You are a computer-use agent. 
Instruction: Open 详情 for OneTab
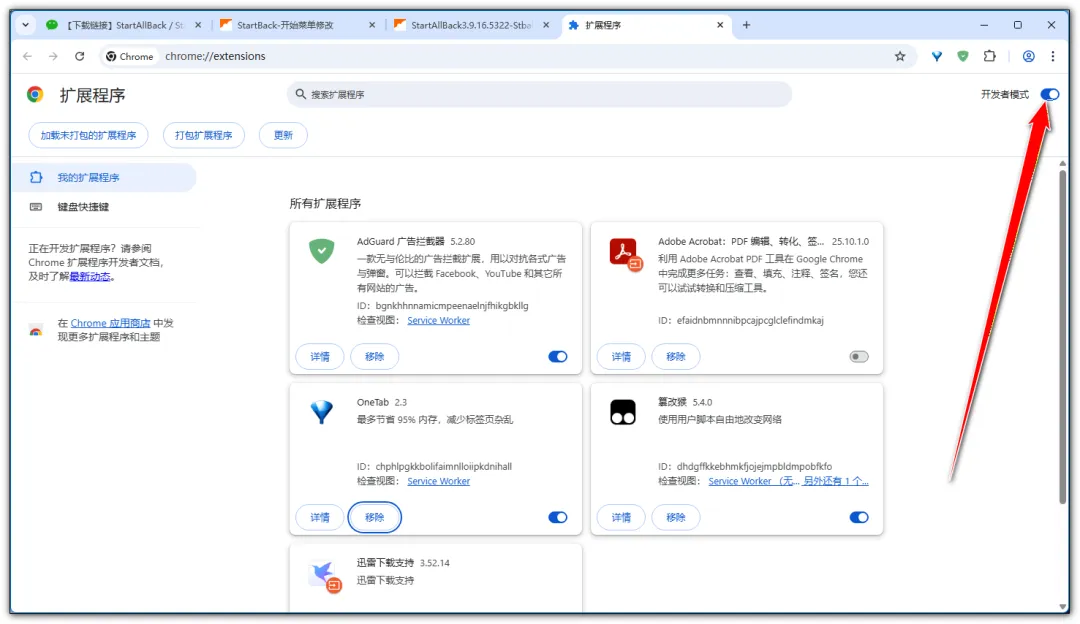point(320,517)
